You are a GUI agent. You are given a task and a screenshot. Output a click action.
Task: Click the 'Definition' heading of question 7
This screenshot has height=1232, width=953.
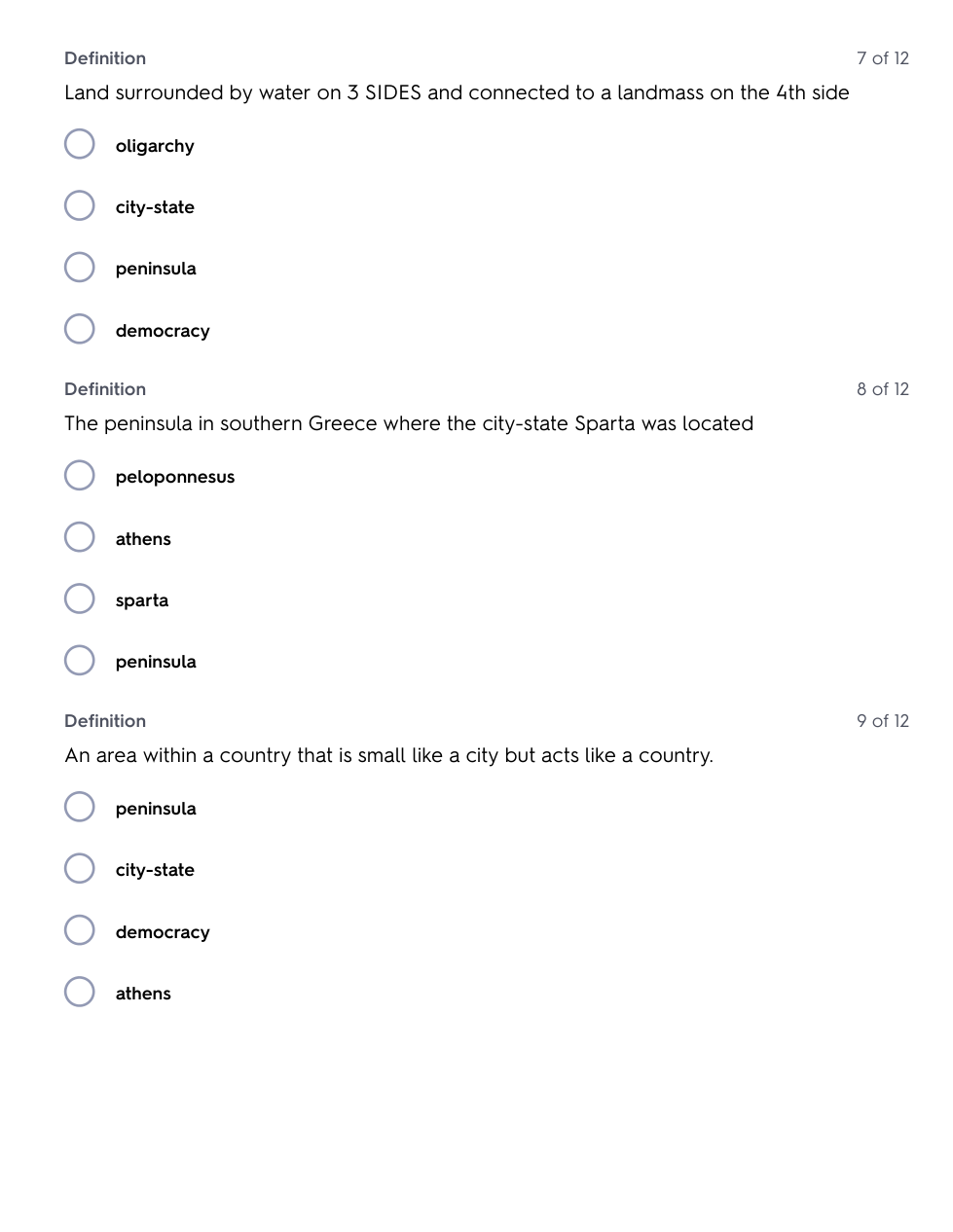105,58
